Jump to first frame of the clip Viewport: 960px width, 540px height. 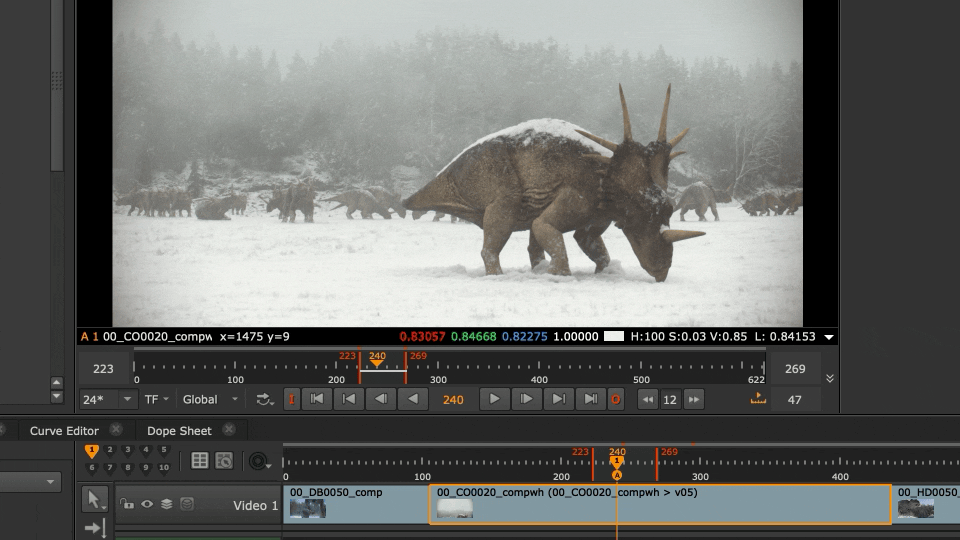click(317, 399)
